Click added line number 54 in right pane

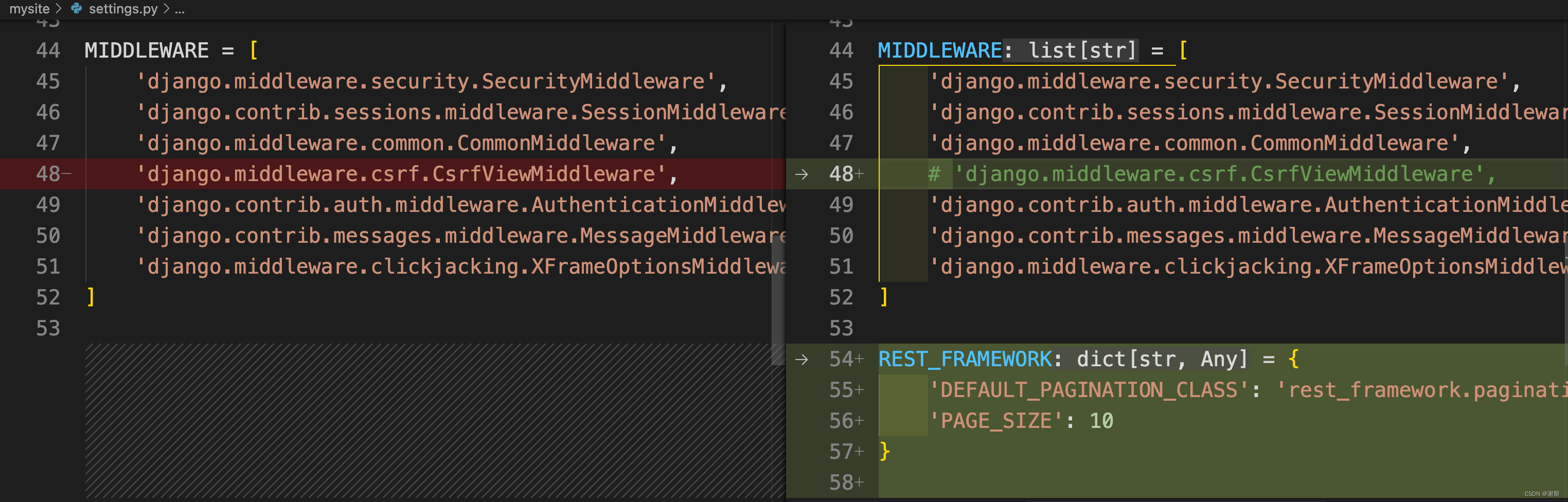[841, 359]
